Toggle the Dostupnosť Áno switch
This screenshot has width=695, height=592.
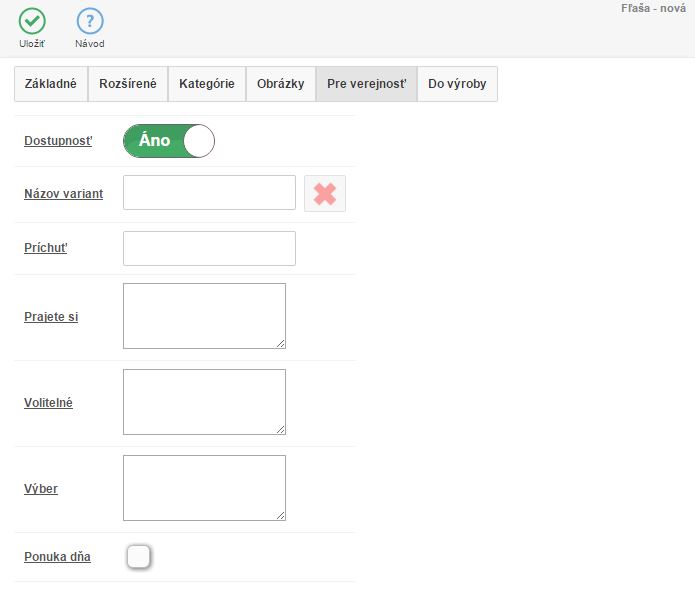pyautogui.click(x=169, y=141)
